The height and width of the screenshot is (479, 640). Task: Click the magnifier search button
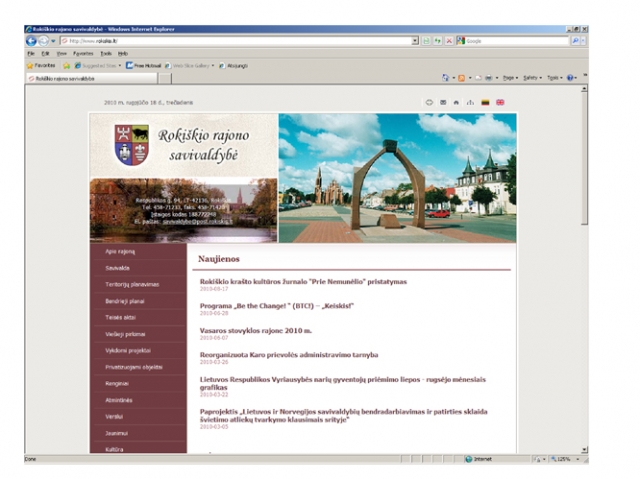(575, 41)
